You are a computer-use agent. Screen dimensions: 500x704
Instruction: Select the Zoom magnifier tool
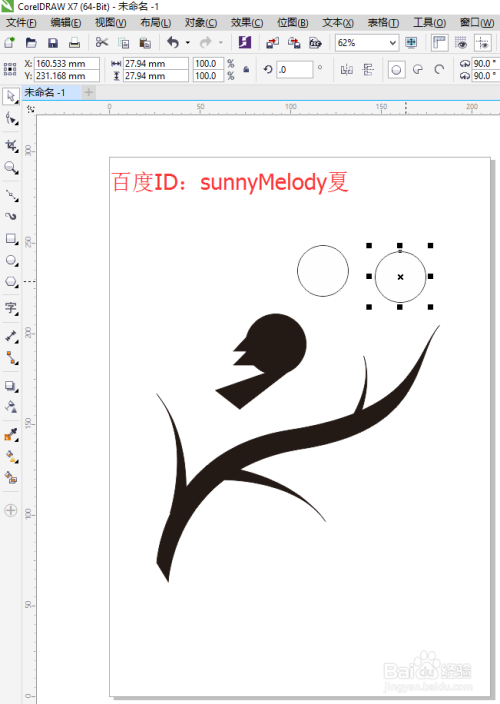11,168
